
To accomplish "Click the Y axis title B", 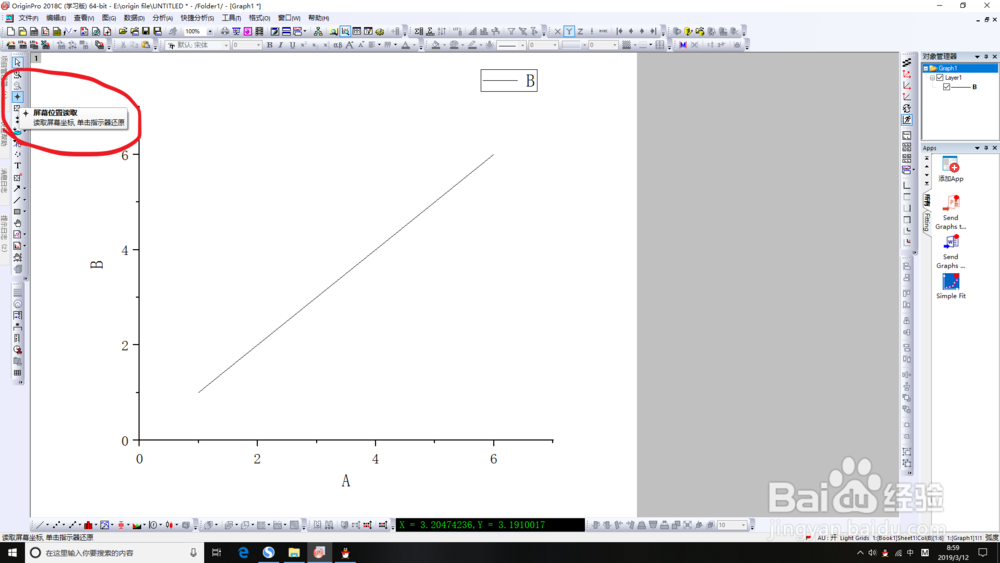I will (97, 264).
